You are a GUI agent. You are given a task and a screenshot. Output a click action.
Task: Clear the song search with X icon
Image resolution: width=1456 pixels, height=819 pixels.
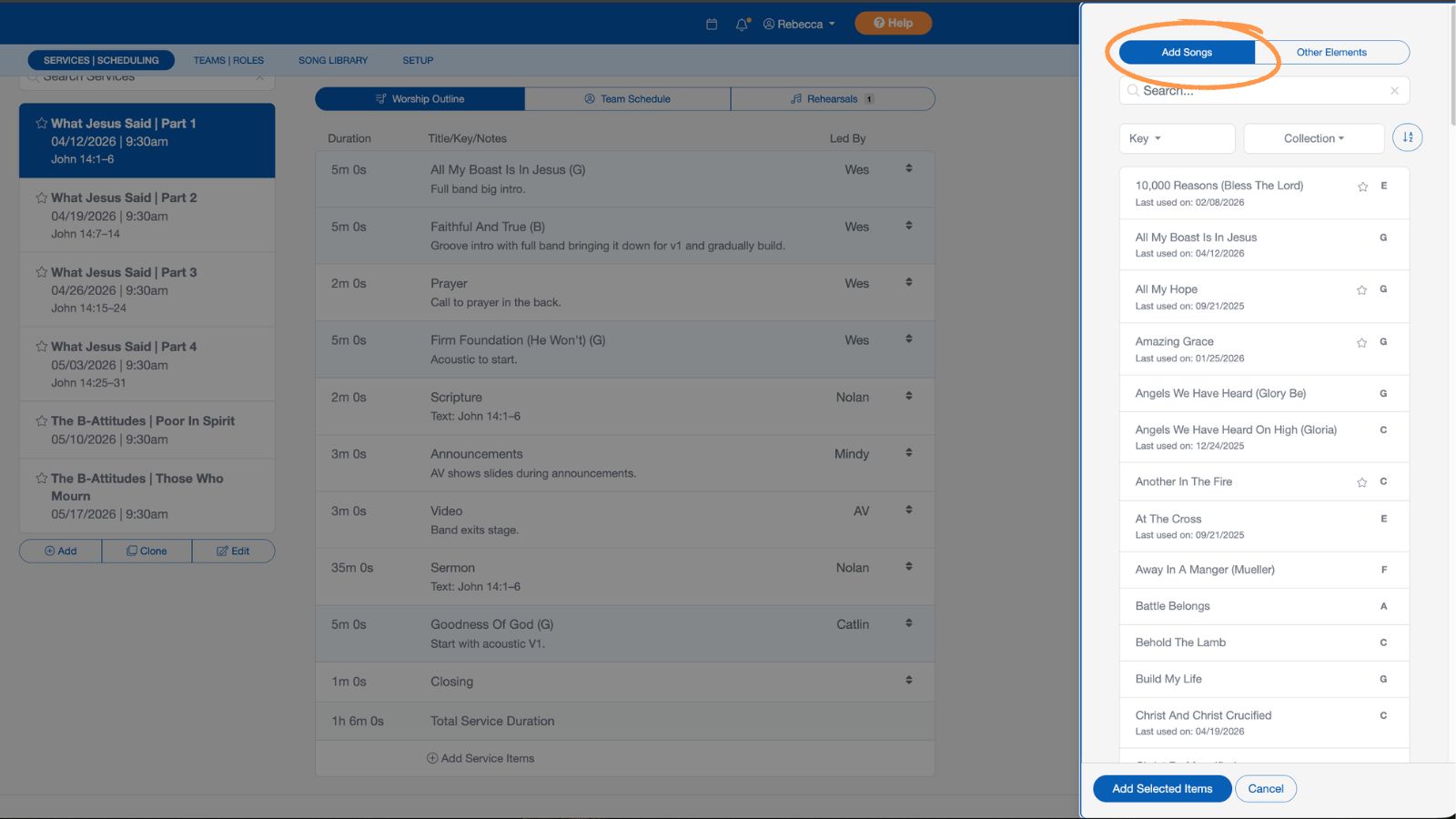click(1394, 91)
